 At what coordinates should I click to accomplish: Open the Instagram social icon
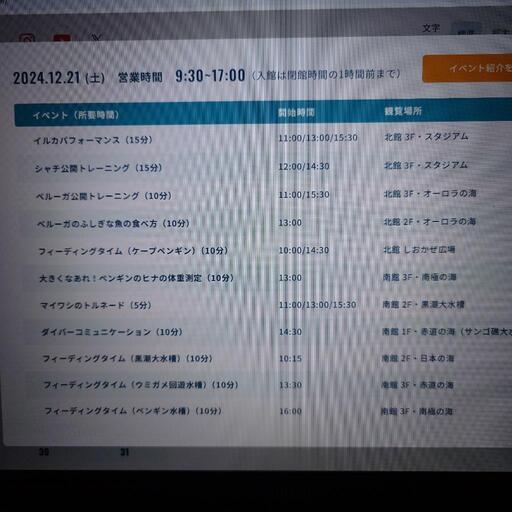(x=27, y=38)
